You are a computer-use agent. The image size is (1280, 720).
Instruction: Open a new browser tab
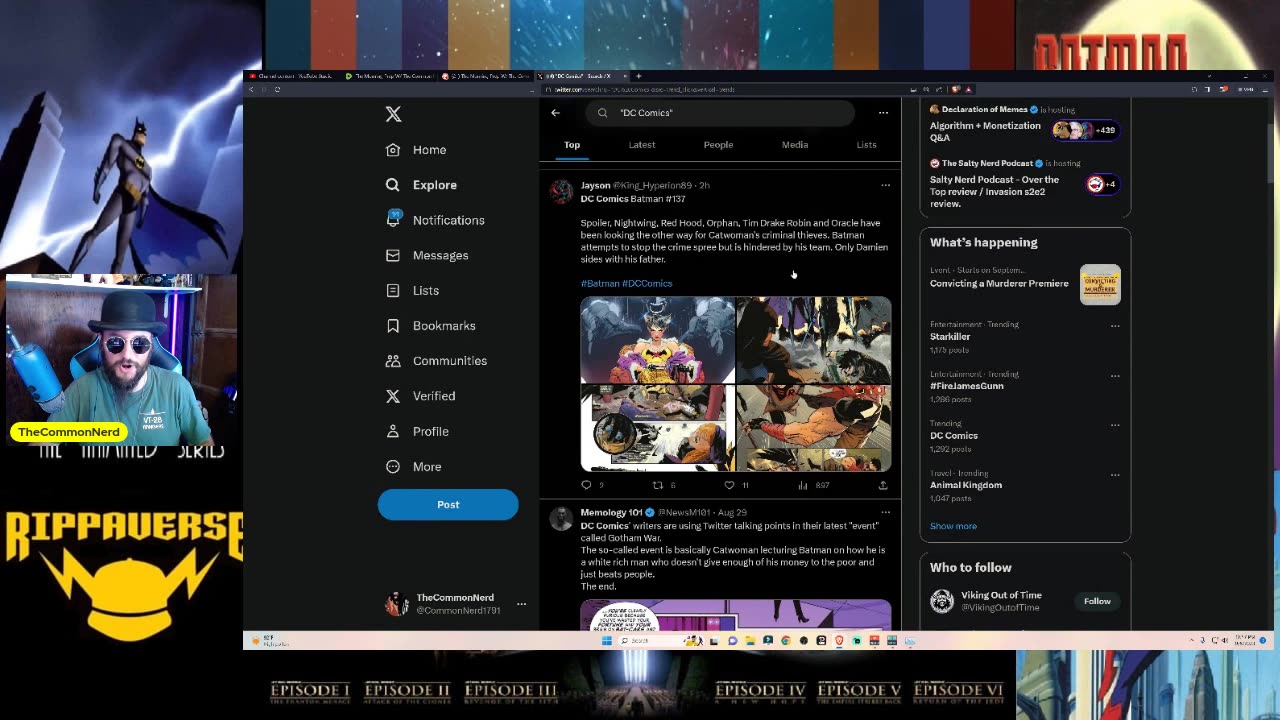click(639, 76)
